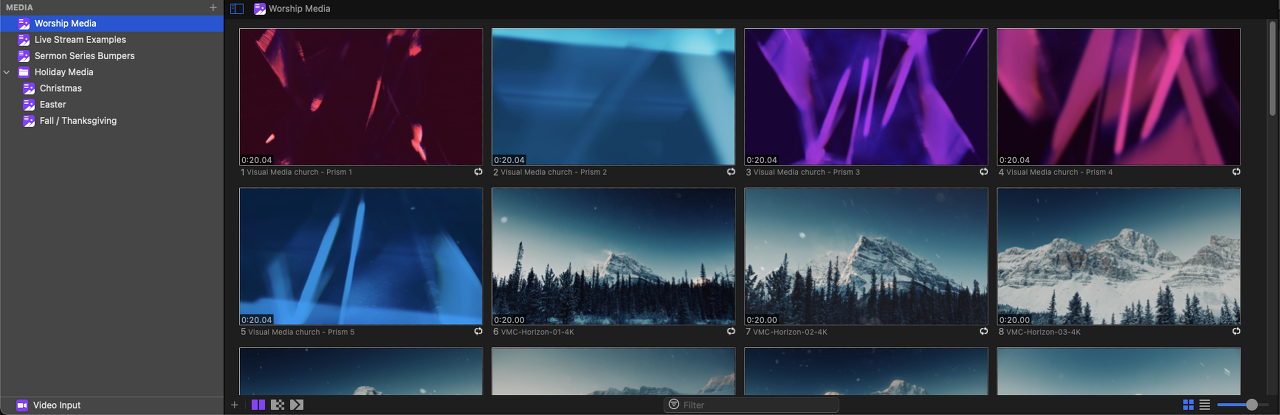Switch to list view
1280x415 pixels.
point(1205,405)
